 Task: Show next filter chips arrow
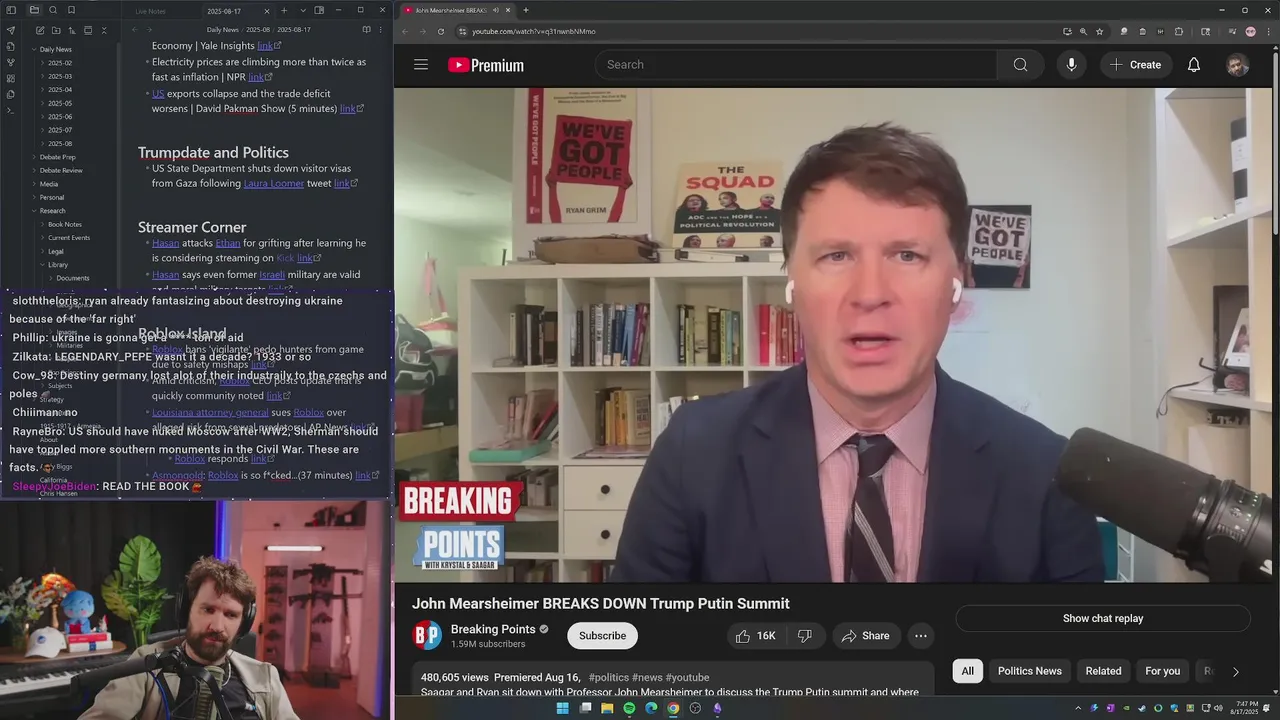coord(1235,671)
